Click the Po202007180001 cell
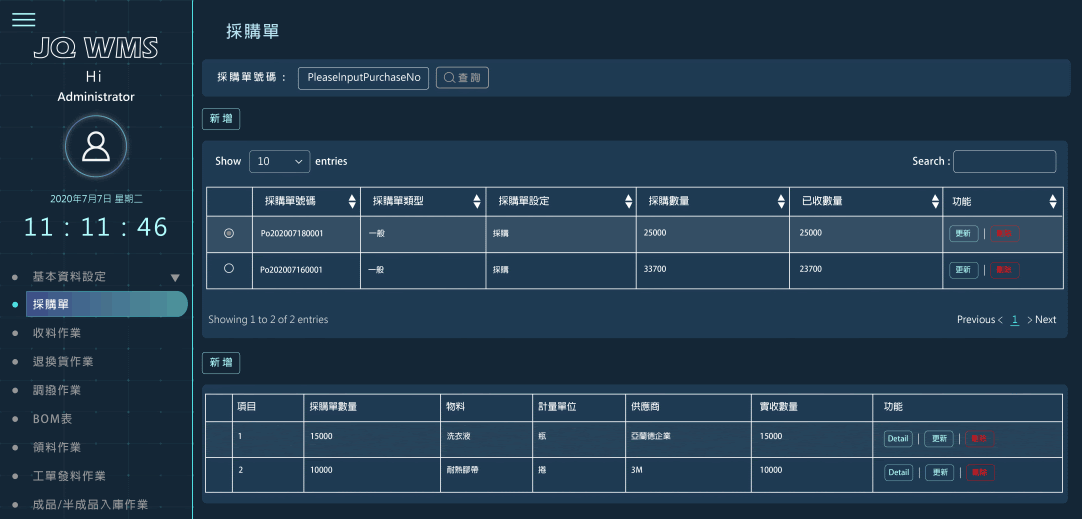 306,233
